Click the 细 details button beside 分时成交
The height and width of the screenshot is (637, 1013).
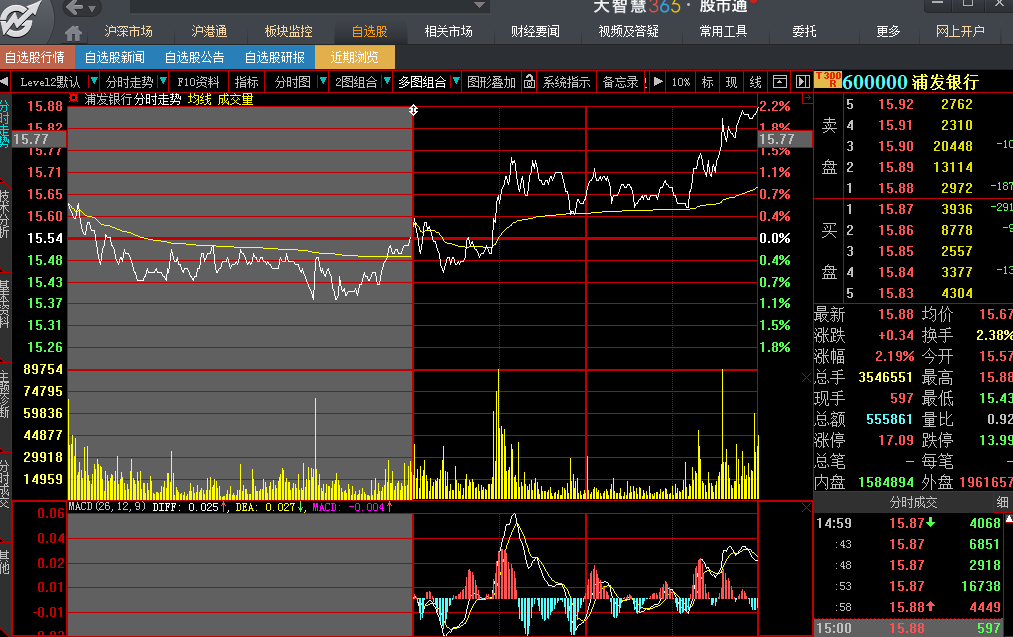point(1002,502)
